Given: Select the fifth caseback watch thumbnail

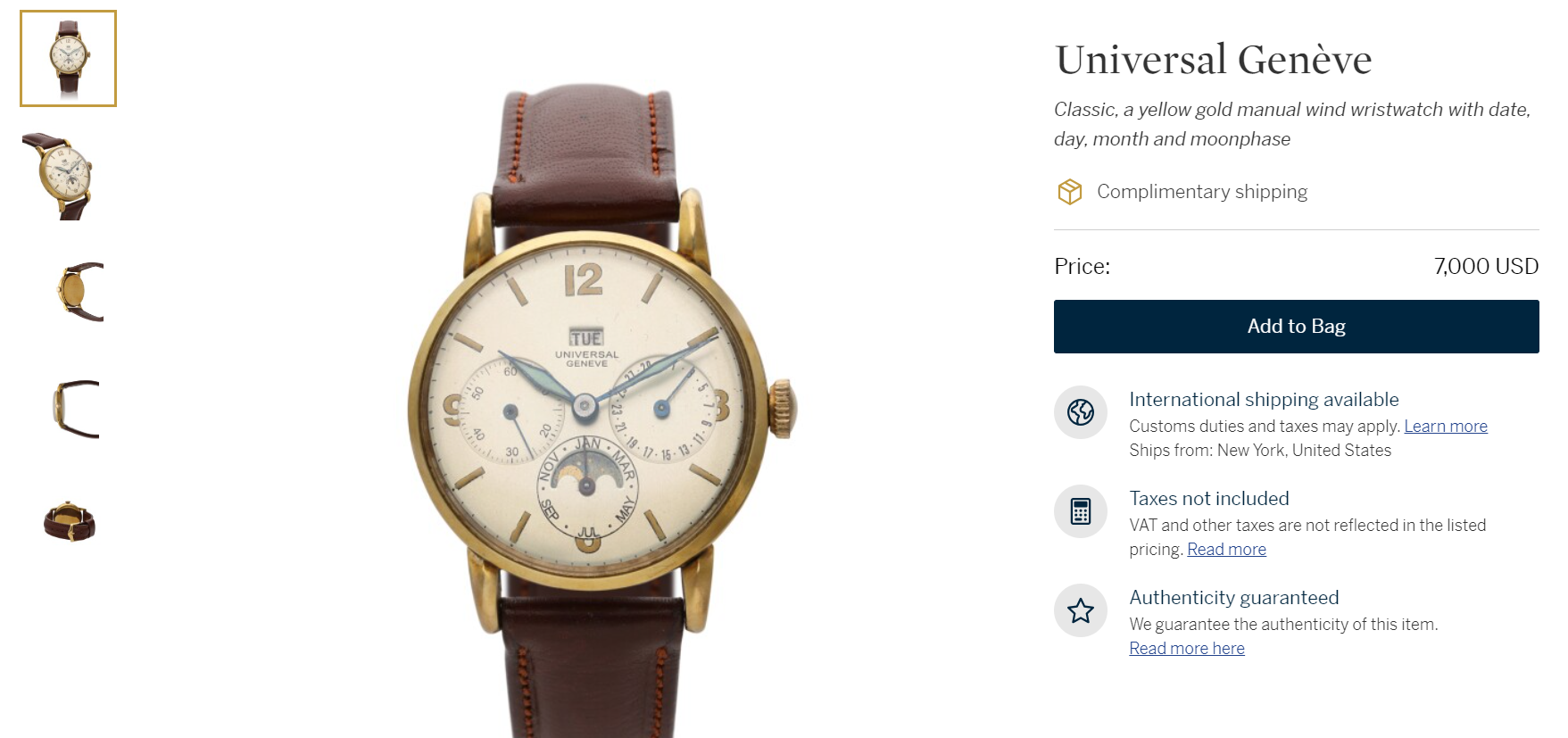Looking at the screenshot, I should (70, 522).
